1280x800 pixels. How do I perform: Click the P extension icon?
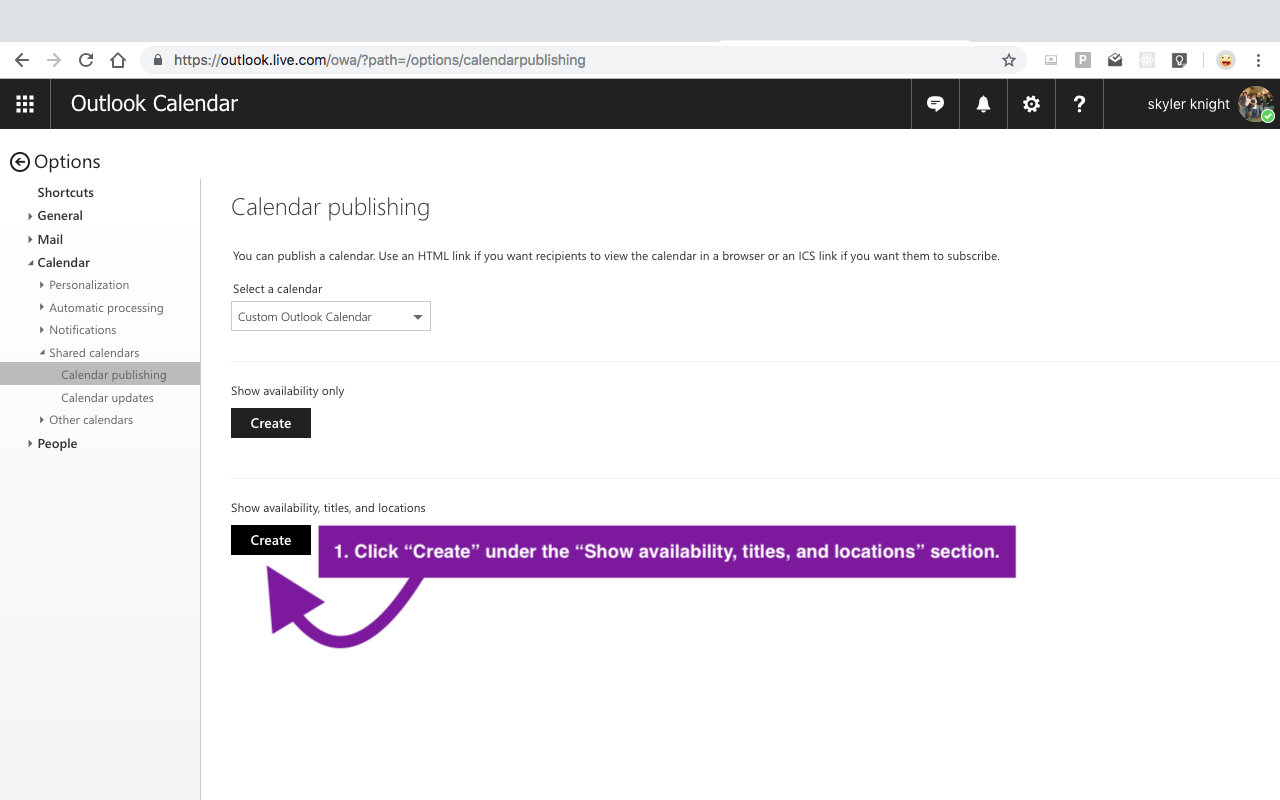1083,60
